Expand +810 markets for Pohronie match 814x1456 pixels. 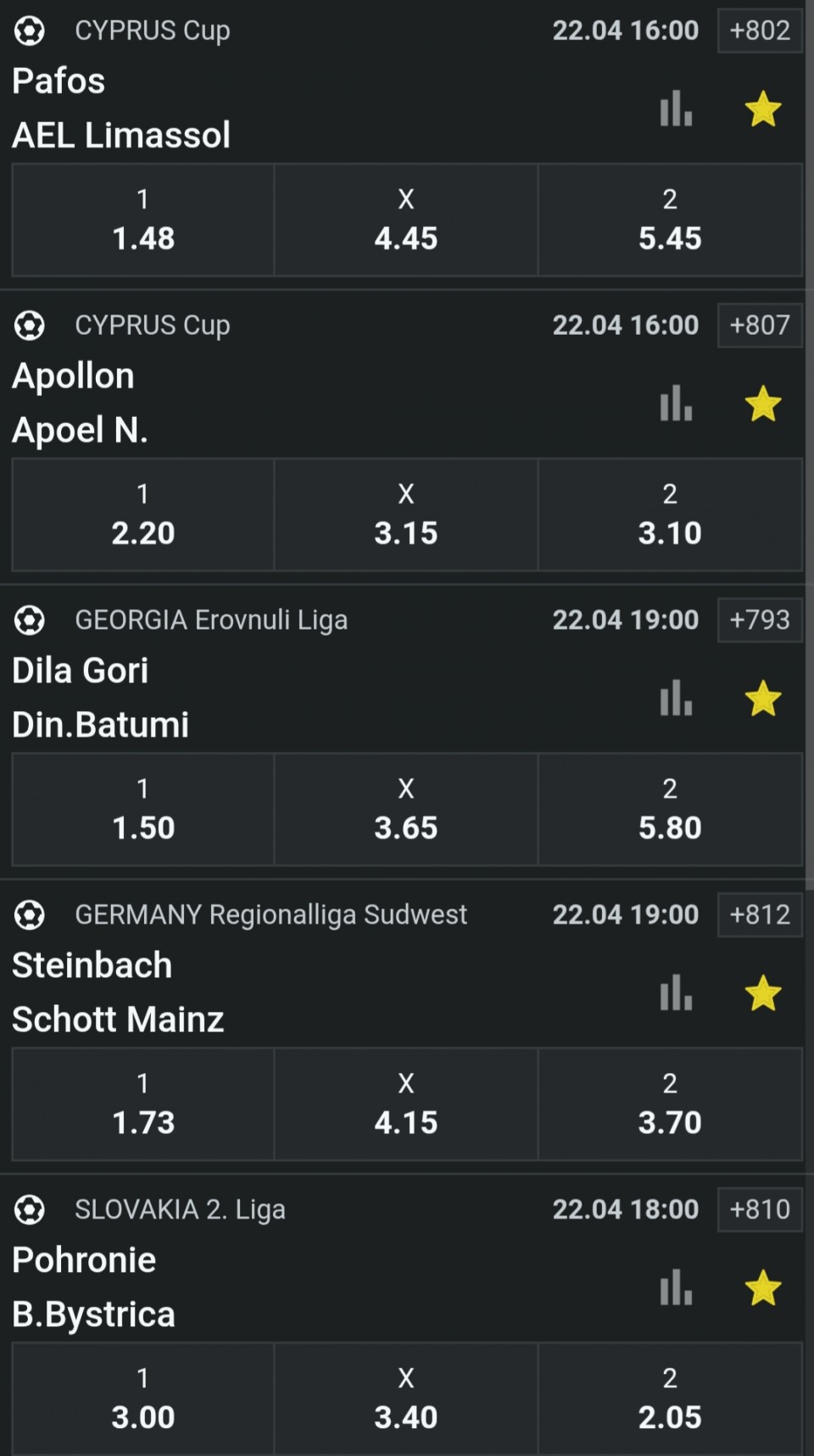pos(760,1210)
